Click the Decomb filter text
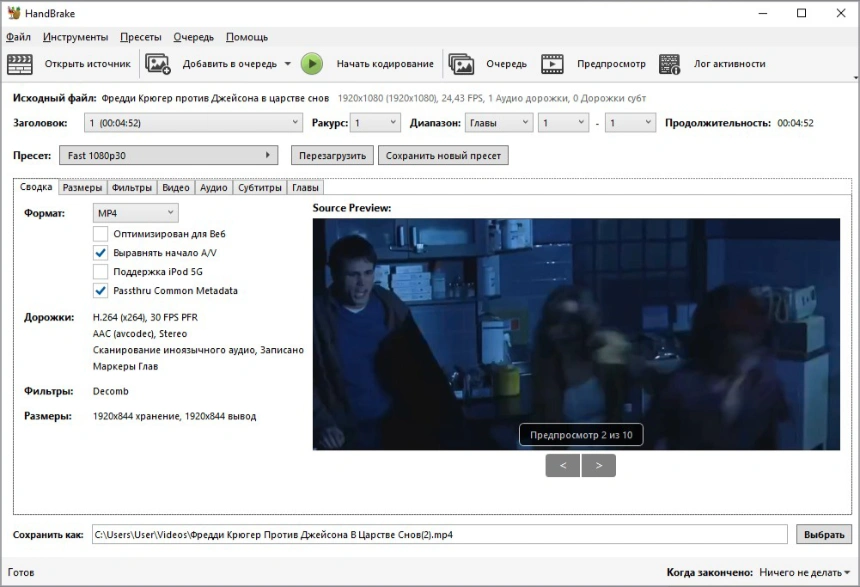 pos(111,391)
